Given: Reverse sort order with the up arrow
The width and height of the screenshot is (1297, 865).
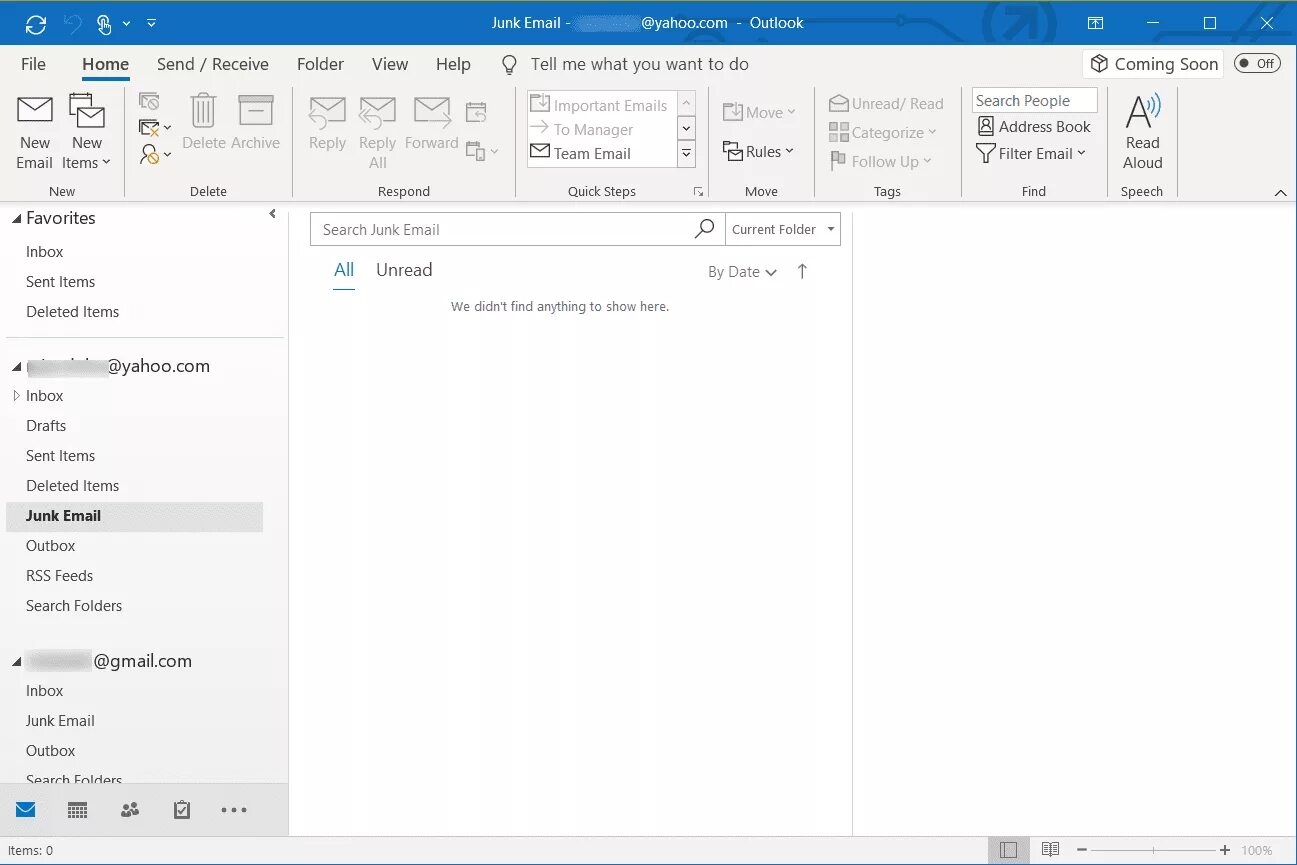Looking at the screenshot, I should pos(802,271).
